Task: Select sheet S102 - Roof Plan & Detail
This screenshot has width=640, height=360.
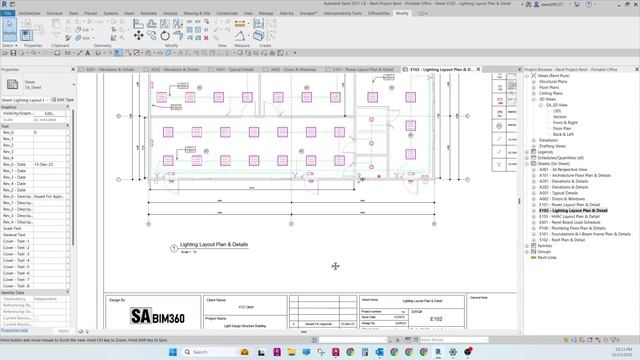Action: [x=562, y=240]
